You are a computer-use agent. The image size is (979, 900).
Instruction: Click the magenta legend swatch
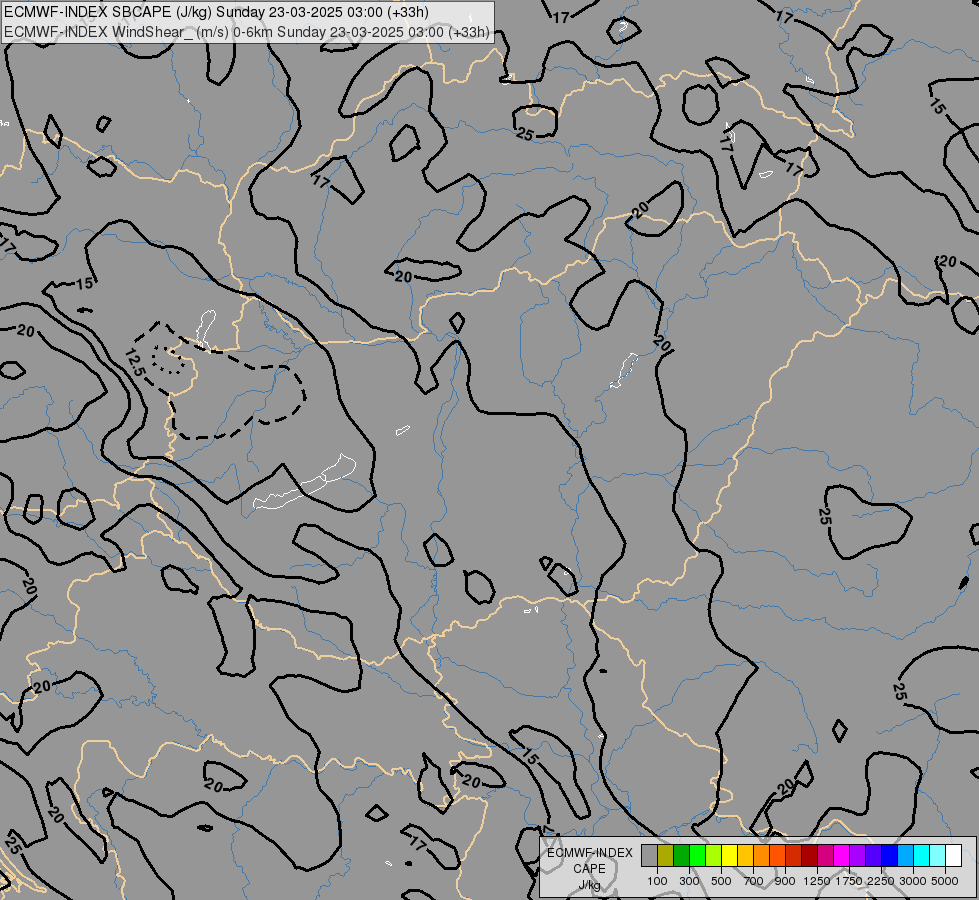(x=842, y=856)
